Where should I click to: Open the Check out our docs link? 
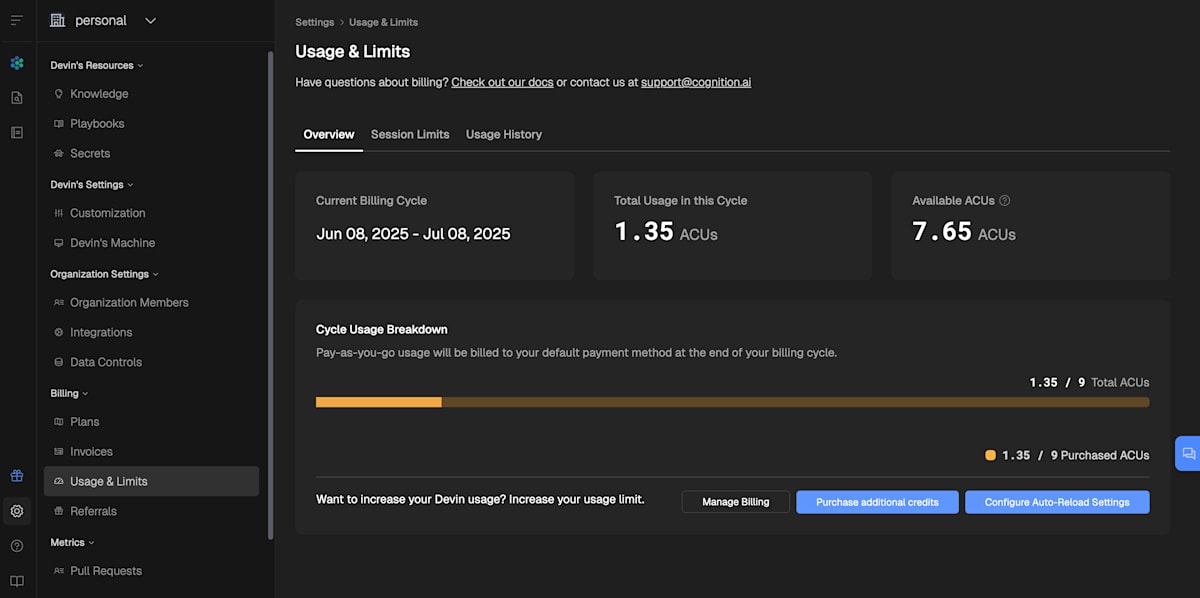click(x=502, y=82)
